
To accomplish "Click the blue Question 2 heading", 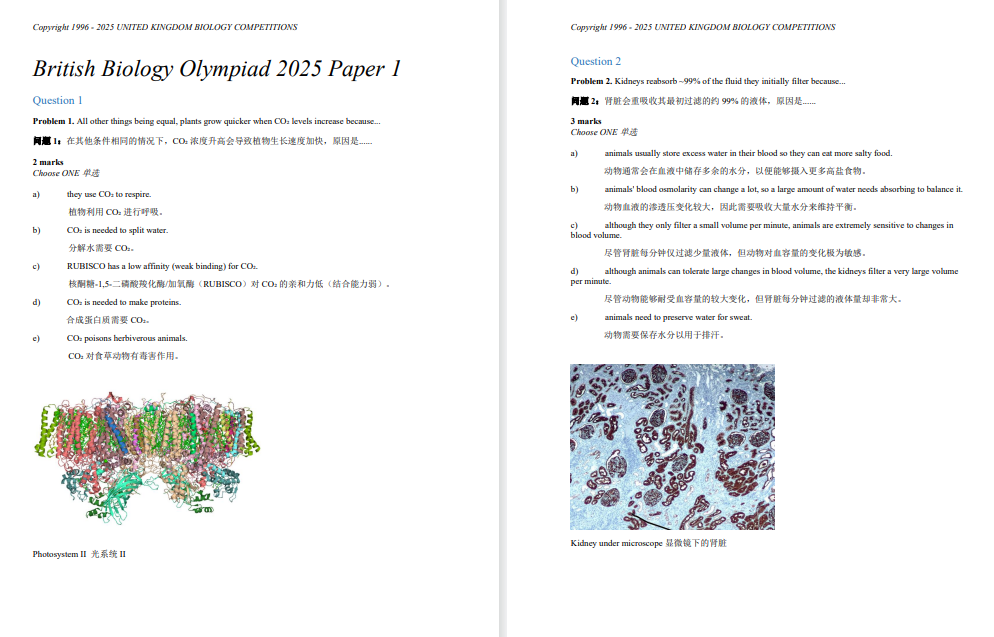I will 596,61.
